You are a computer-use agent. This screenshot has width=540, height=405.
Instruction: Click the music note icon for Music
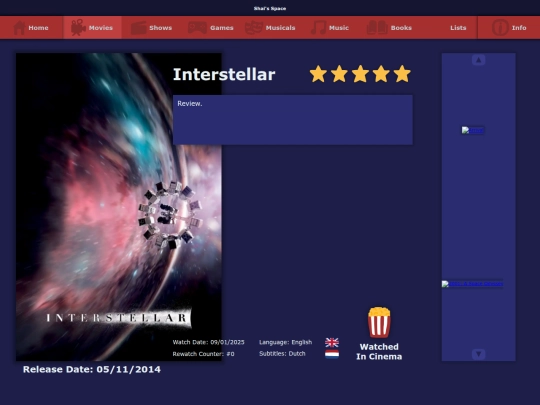318,28
